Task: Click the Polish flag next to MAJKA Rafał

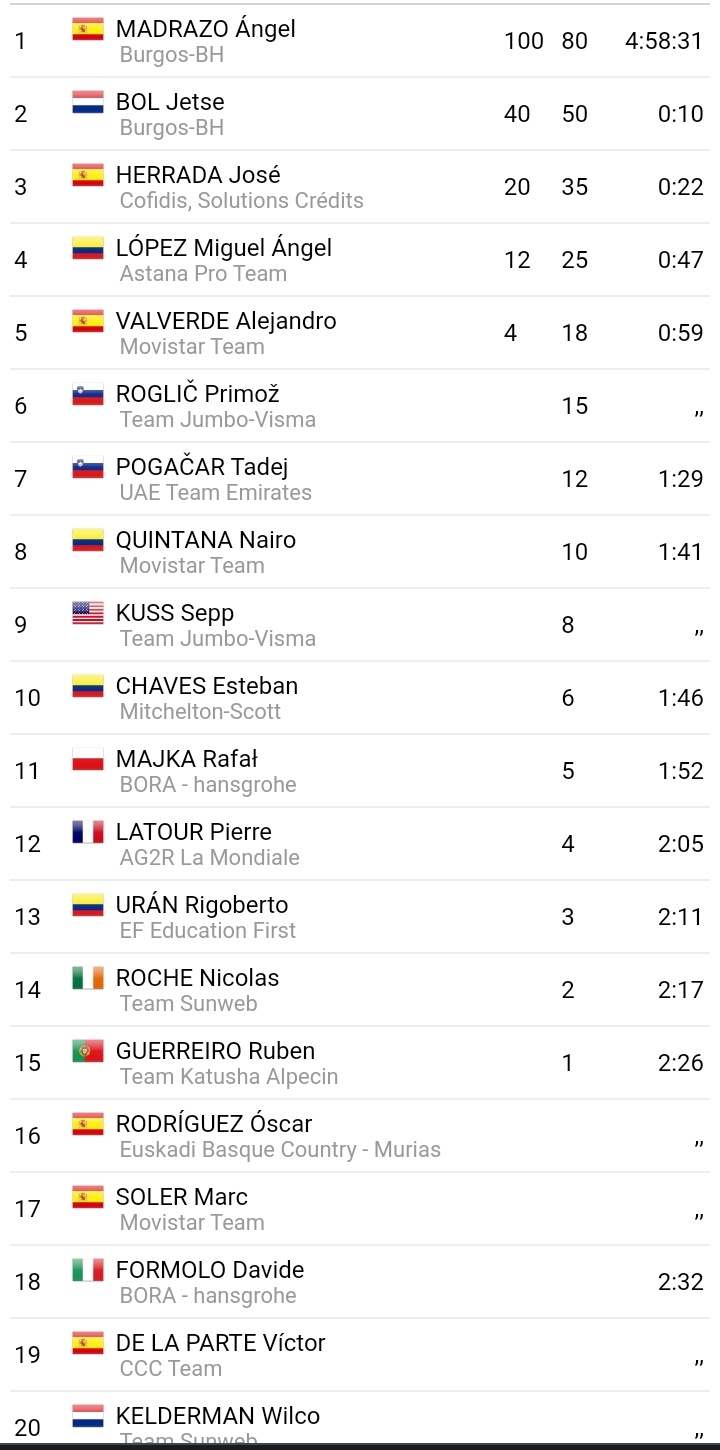Action: pos(88,760)
